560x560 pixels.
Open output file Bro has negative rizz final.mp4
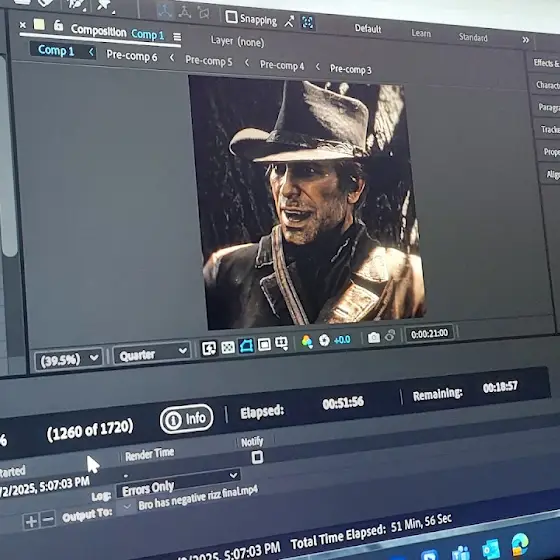198,496
